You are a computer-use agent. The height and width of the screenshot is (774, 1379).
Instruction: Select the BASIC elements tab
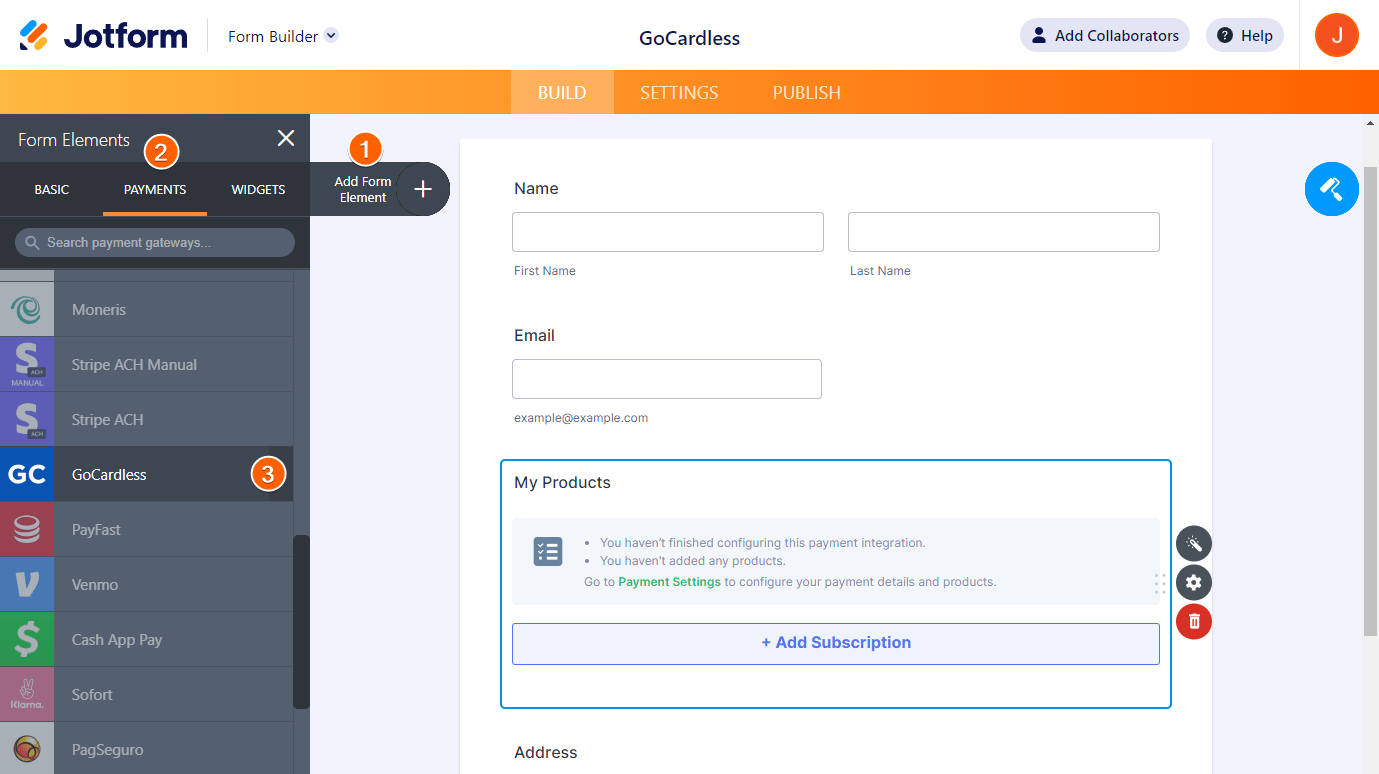click(x=52, y=189)
